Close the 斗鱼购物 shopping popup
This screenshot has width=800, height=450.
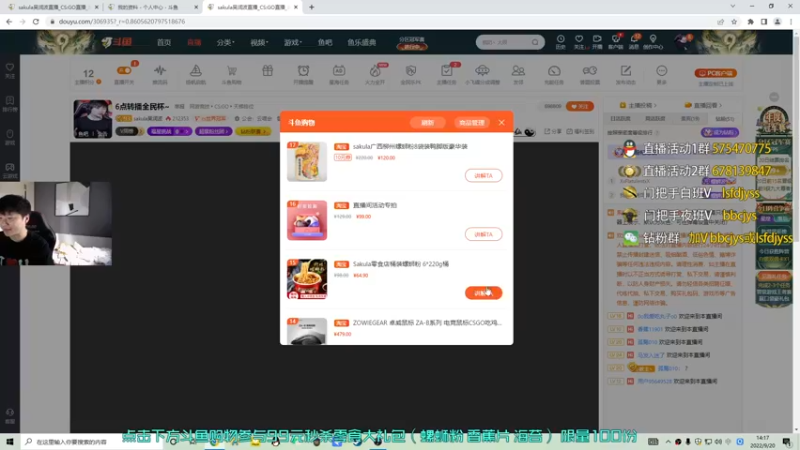(502, 122)
